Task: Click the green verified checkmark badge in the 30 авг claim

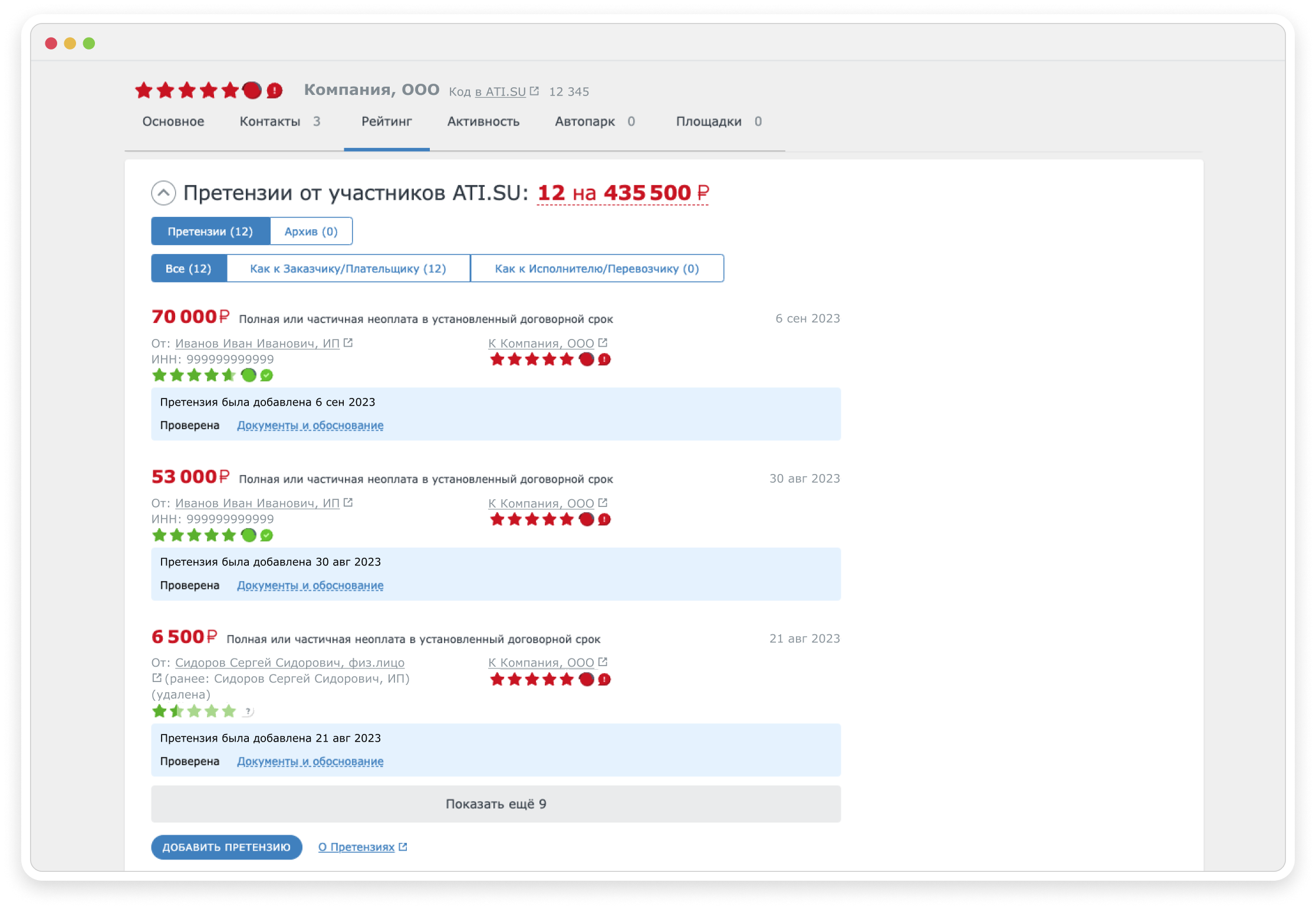Action: point(267,535)
